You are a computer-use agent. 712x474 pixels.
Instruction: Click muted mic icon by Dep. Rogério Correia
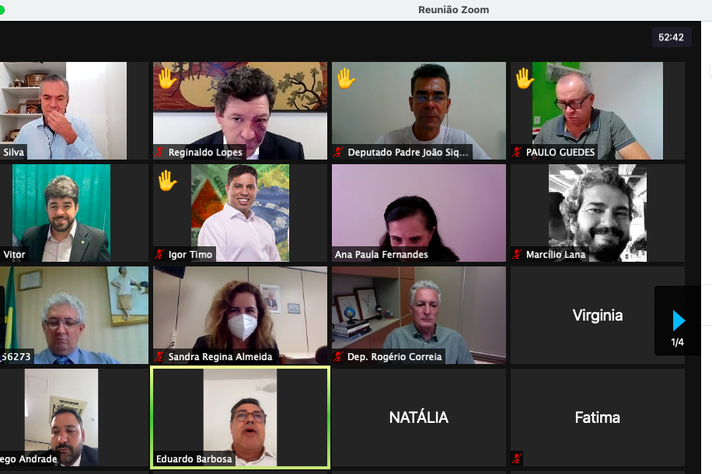point(338,356)
